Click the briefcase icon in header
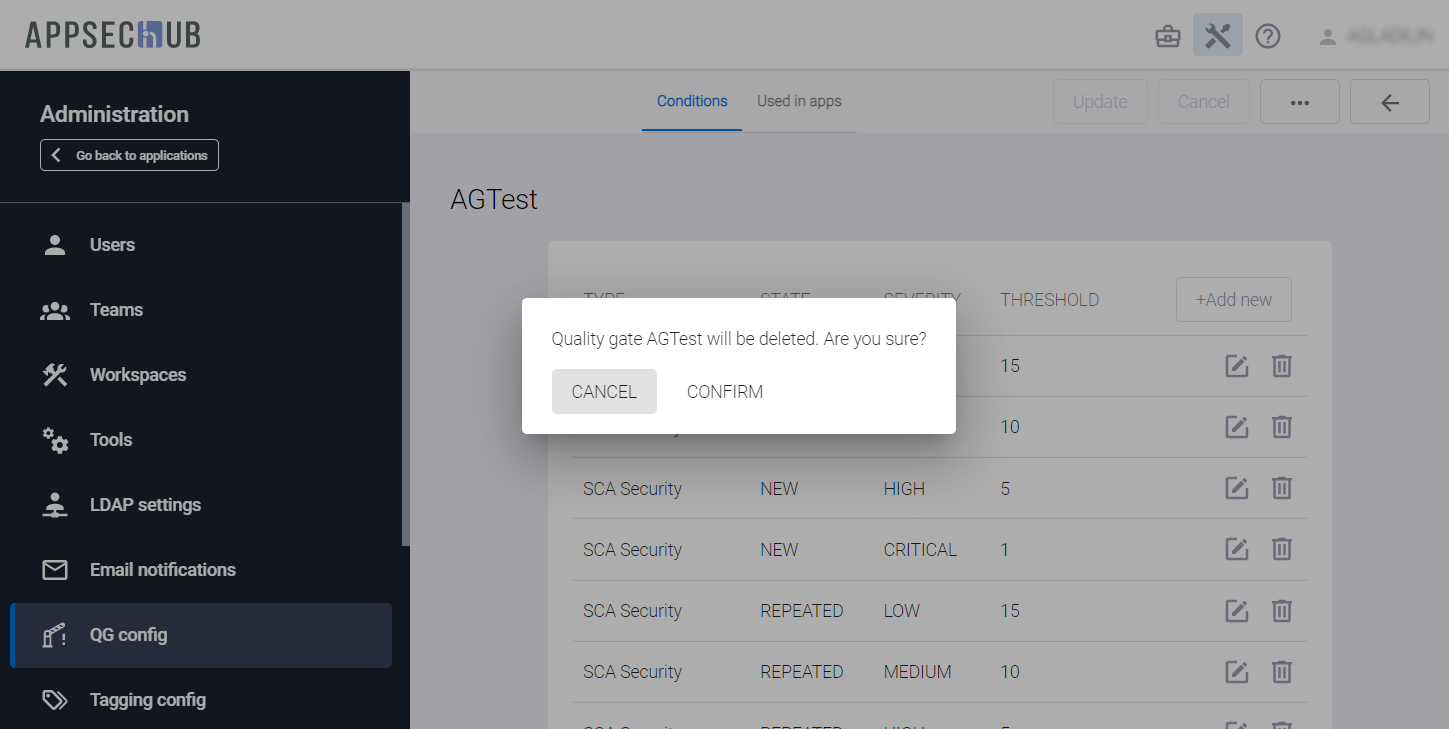 coord(1167,37)
